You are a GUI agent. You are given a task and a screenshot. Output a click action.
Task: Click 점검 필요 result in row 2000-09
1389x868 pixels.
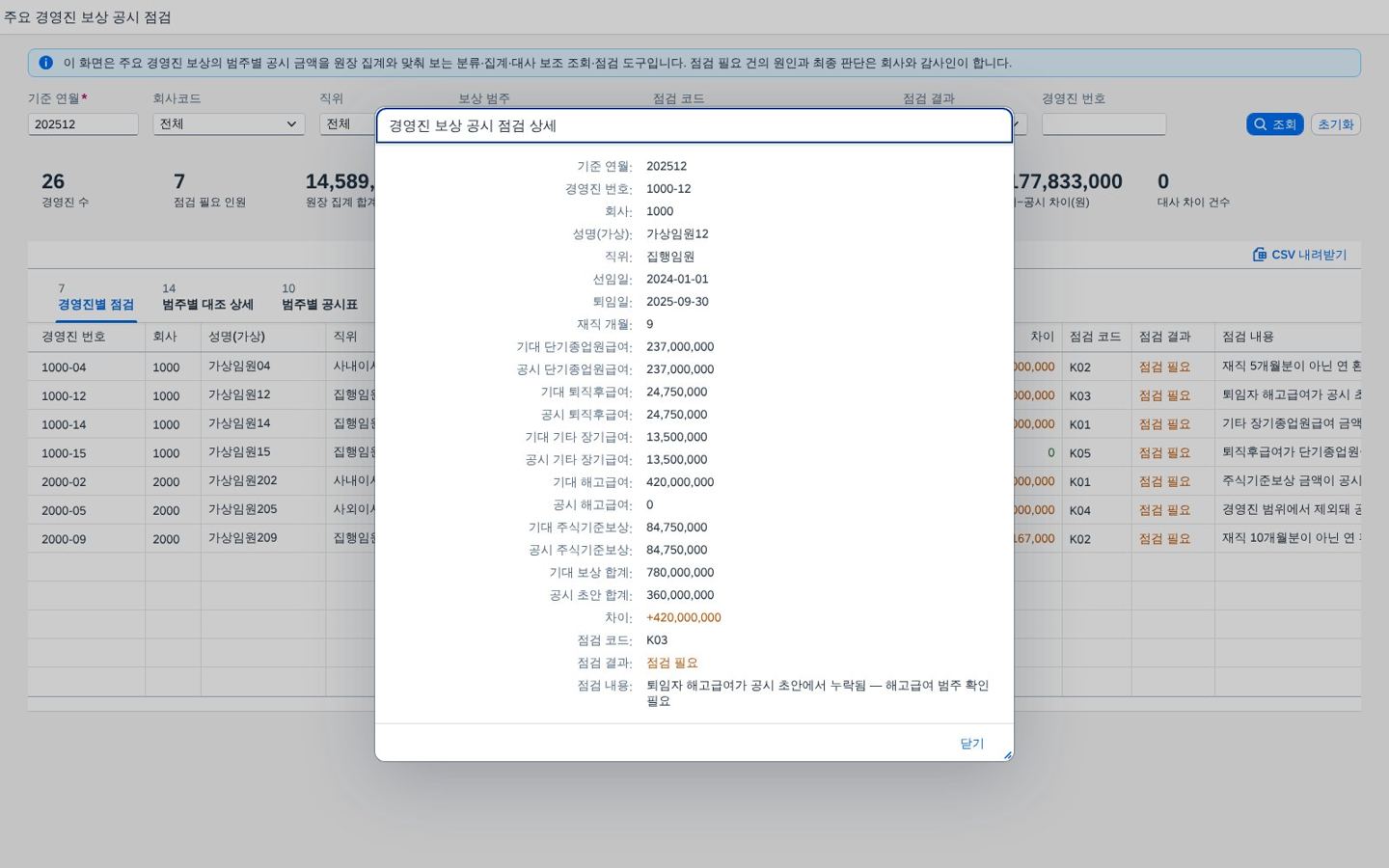point(1164,539)
